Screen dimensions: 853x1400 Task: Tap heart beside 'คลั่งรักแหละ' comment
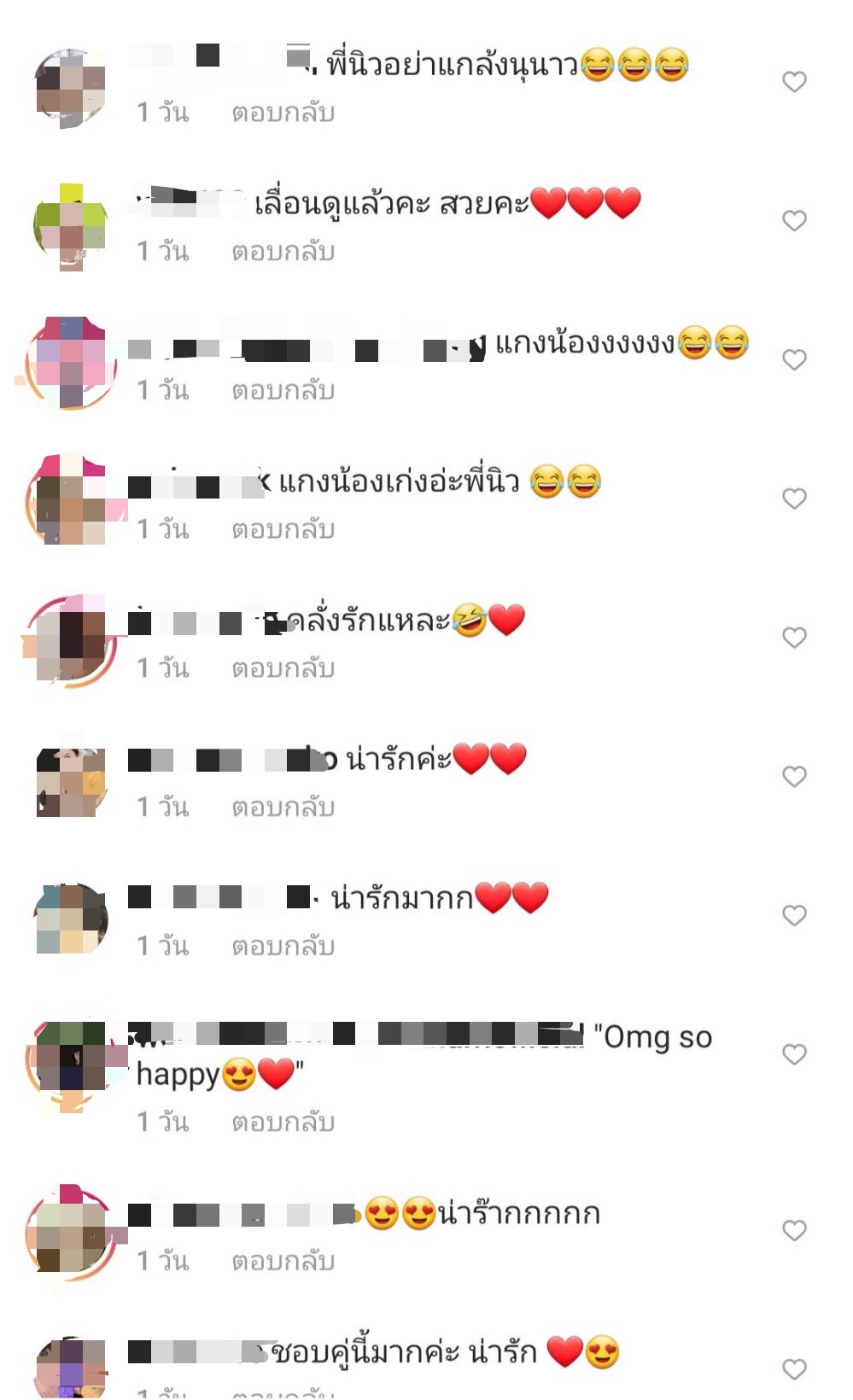[x=794, y=638]
